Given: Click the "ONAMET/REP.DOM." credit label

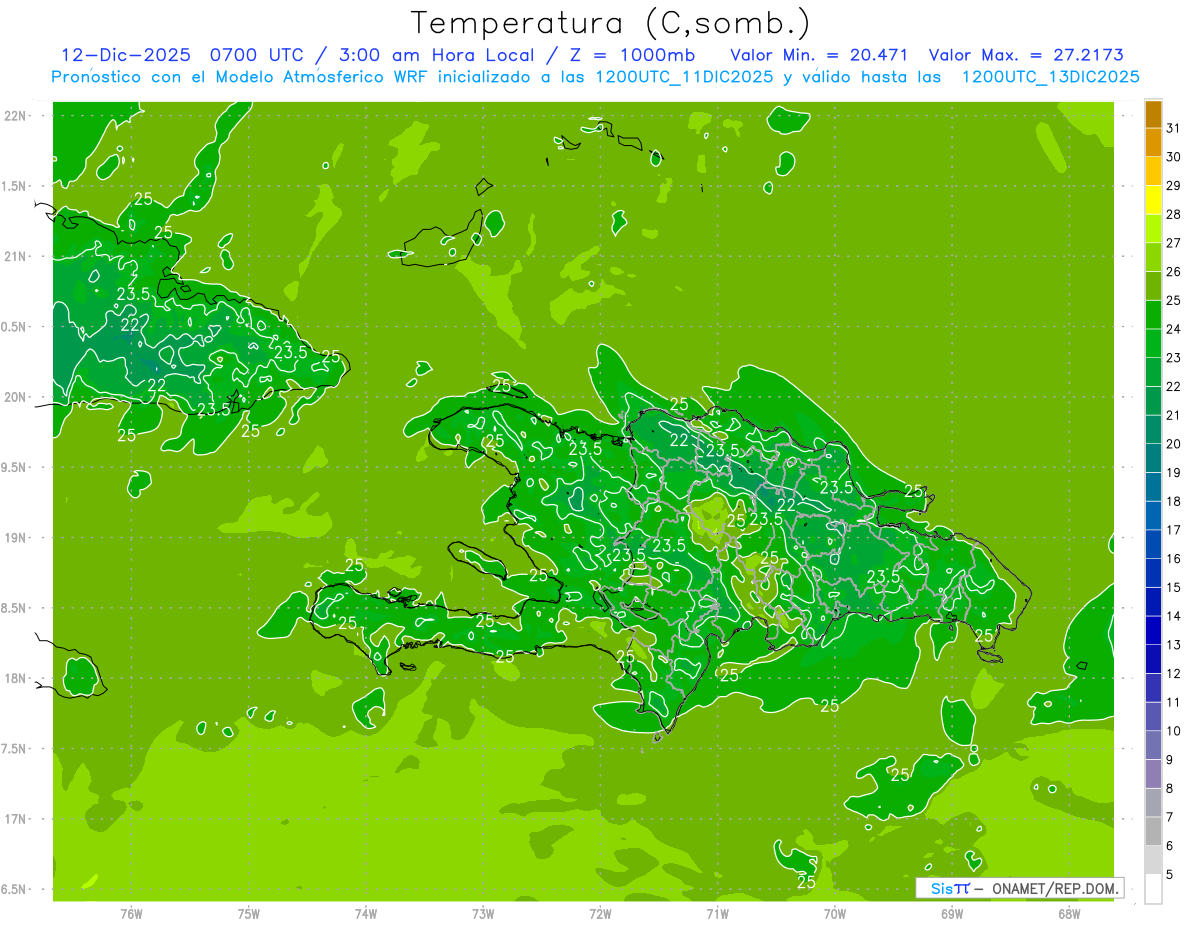Looking at the screenshot, I should [1055, 888].
